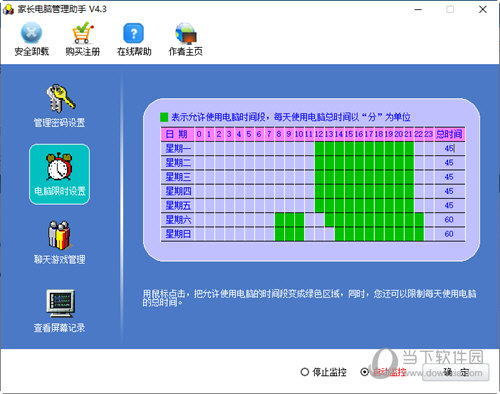Click 星期日 total time value 60
The height and width of the screenshot is (394, 500).
click(x=449, y=234)
